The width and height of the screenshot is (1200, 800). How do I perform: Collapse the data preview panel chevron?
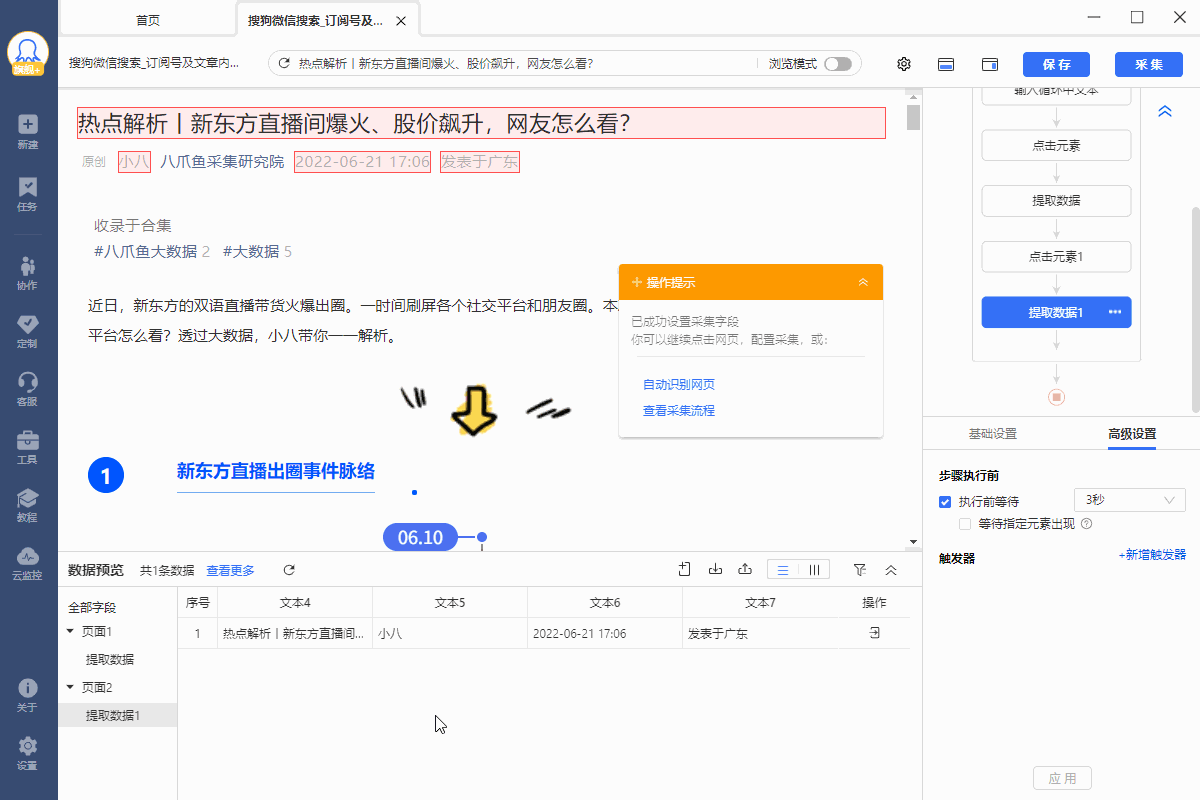click(x=891, y=570)
